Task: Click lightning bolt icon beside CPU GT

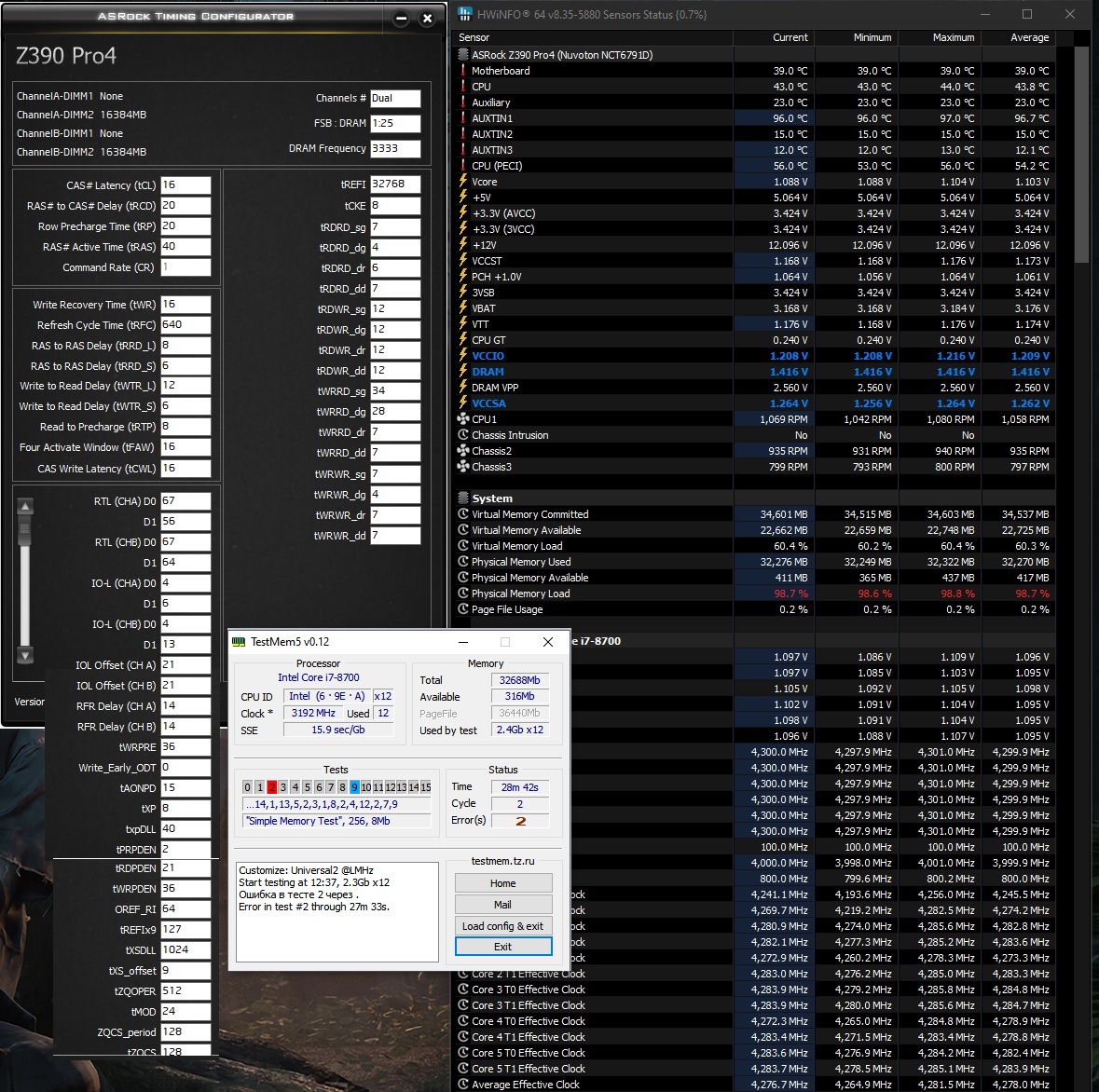Action: [x=462, y=340]
